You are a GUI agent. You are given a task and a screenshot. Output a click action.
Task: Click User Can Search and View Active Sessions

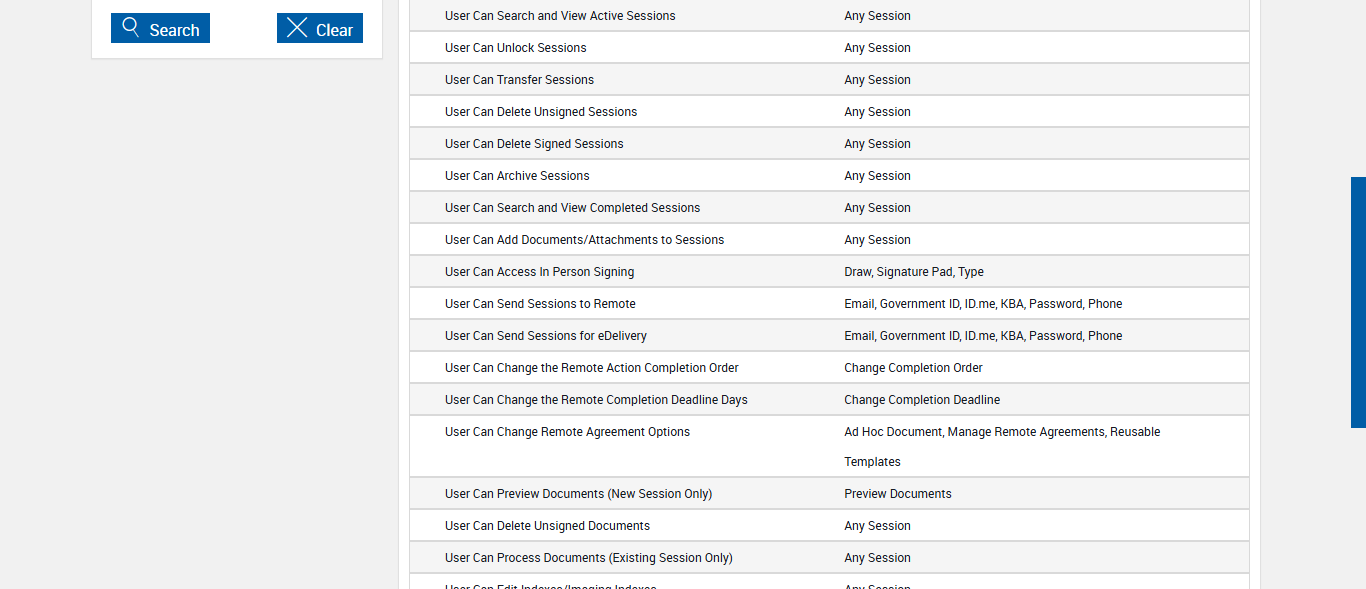point(560,16)
